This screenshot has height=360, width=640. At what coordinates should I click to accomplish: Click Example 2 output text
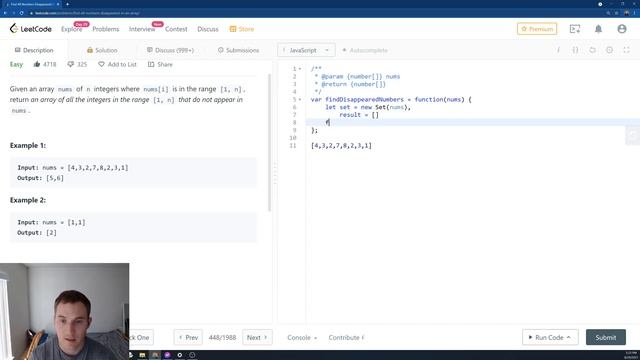click(x=37, y=232)
